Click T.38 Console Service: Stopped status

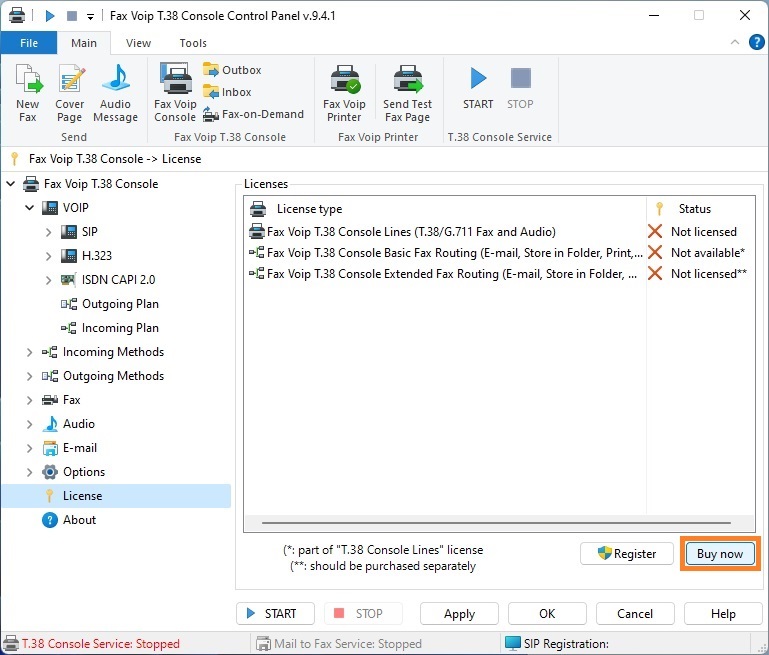pyautogui.click(x=92, y=643)
